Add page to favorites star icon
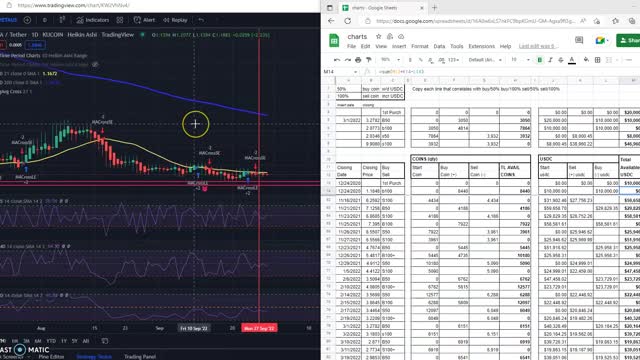The width and height of the screenshot is (640, 360). [597, 21]
